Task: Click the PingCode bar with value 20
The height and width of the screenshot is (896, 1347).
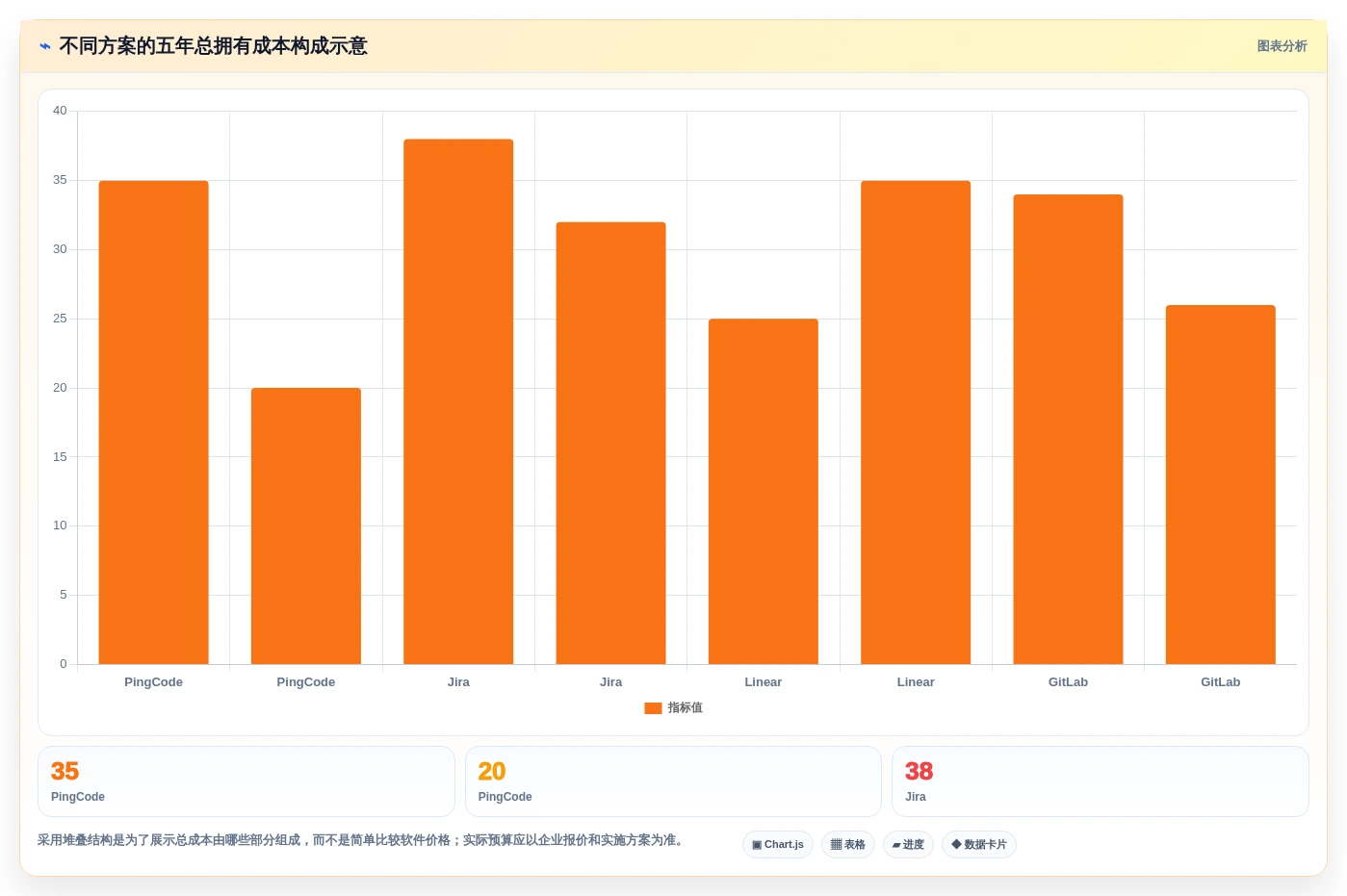Action: pos(306,526)
